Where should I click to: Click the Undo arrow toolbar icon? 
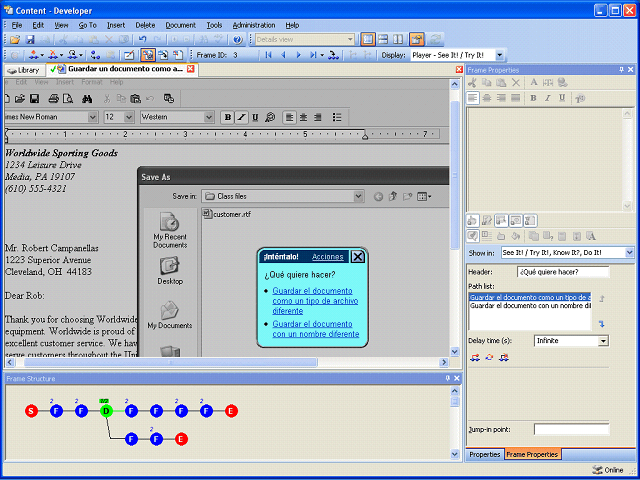coord(142,40)
